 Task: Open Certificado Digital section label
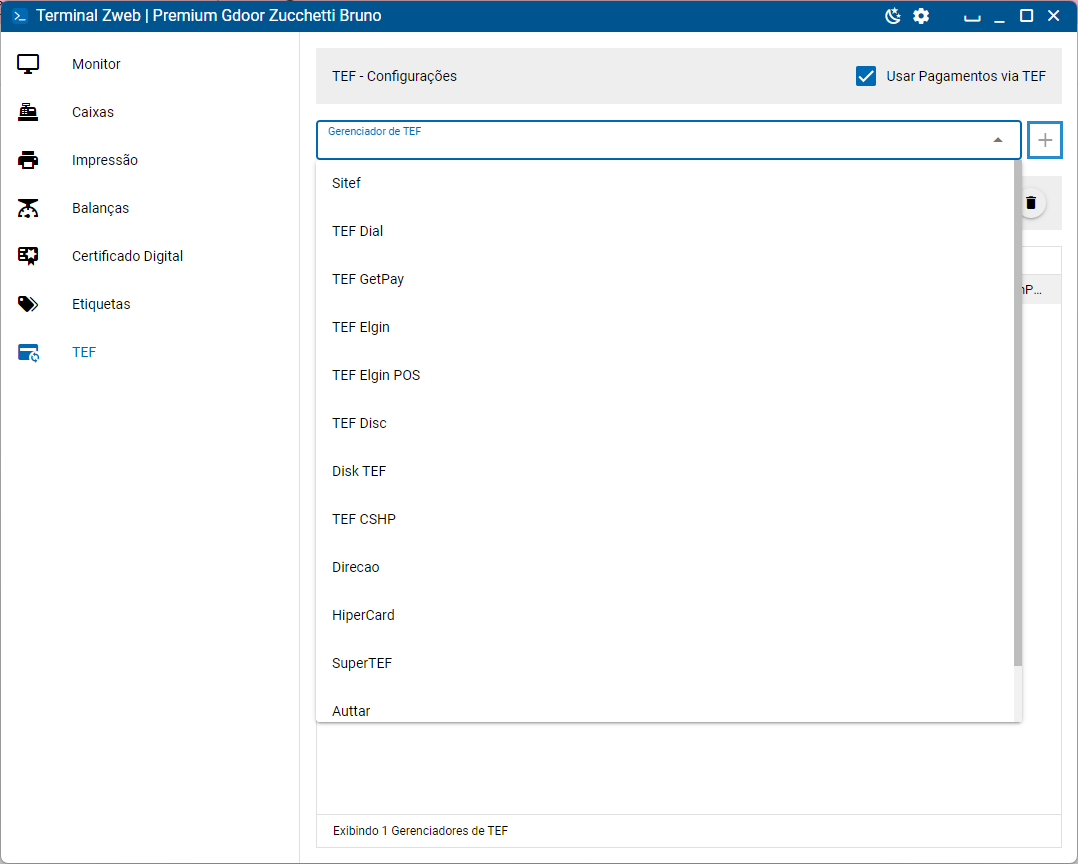click(x=127, y=256)
